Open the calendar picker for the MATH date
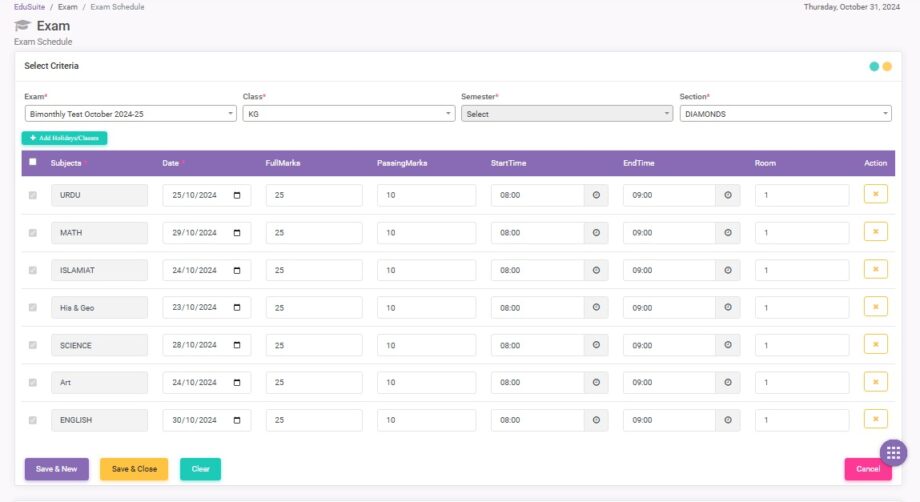Image resolution: width=920 pixels, height=502 pixels. [x=237, y=233]
